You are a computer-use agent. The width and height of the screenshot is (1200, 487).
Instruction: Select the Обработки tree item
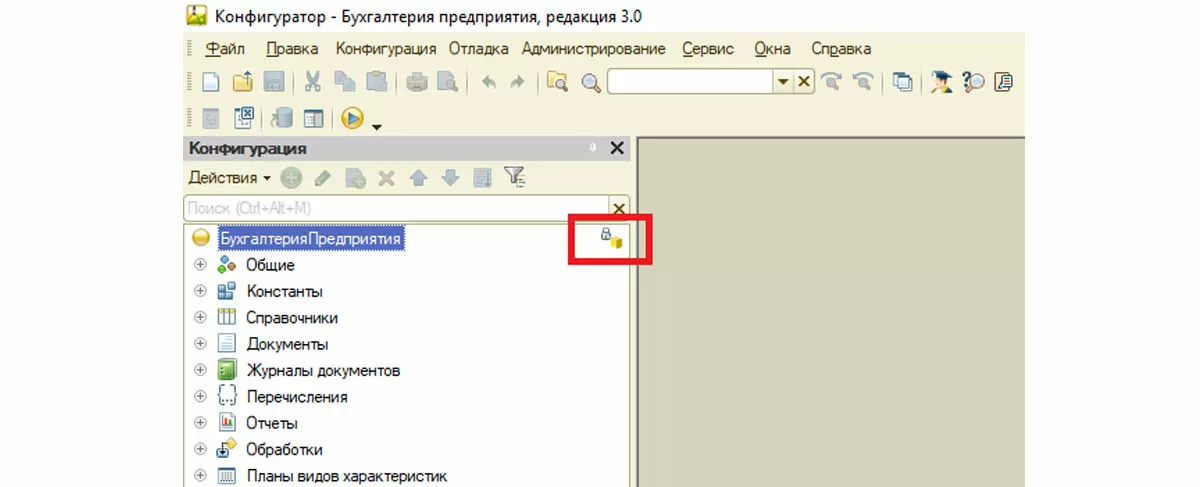point(284,449)
